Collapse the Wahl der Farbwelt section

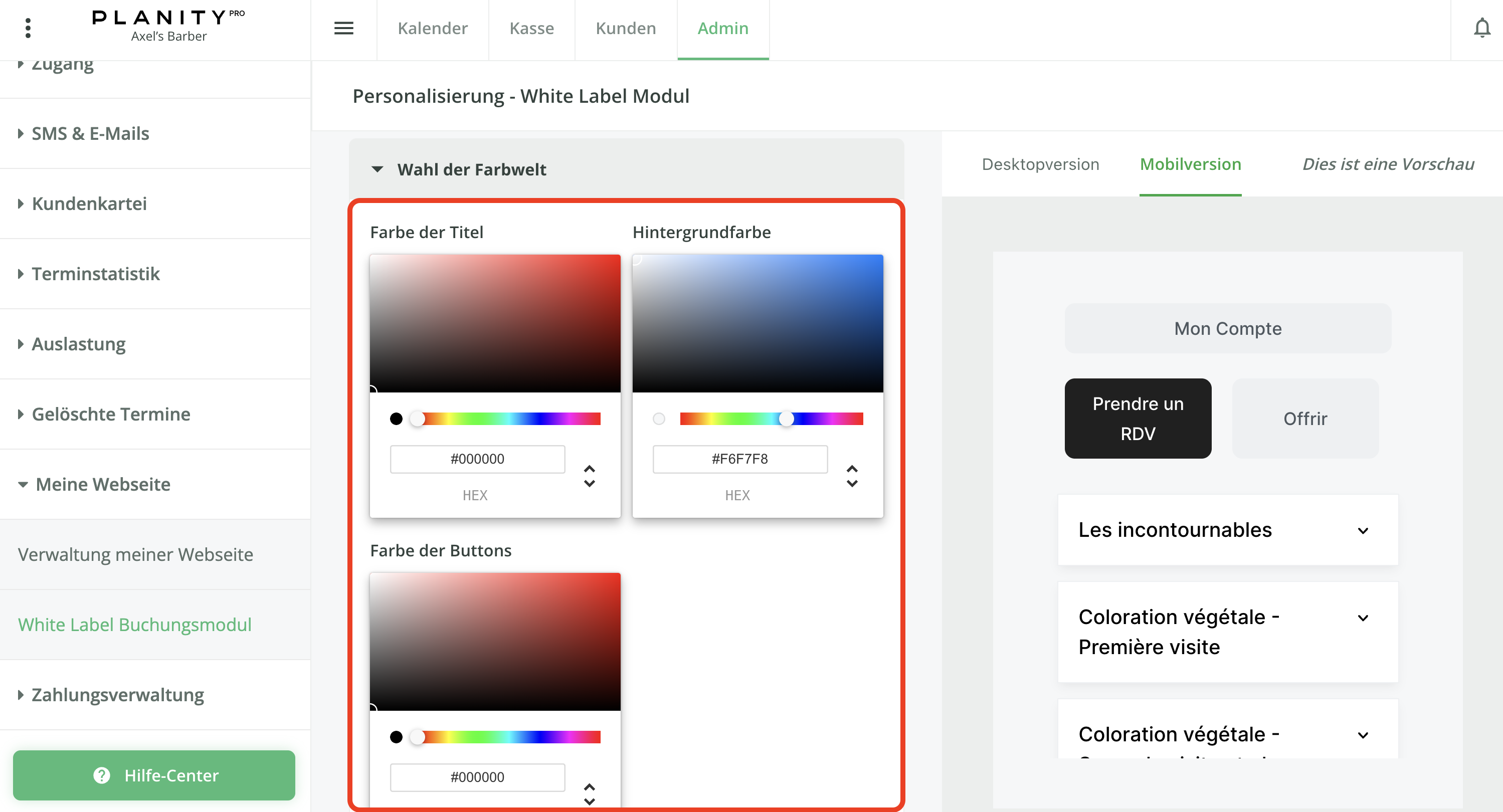(378, 169)
